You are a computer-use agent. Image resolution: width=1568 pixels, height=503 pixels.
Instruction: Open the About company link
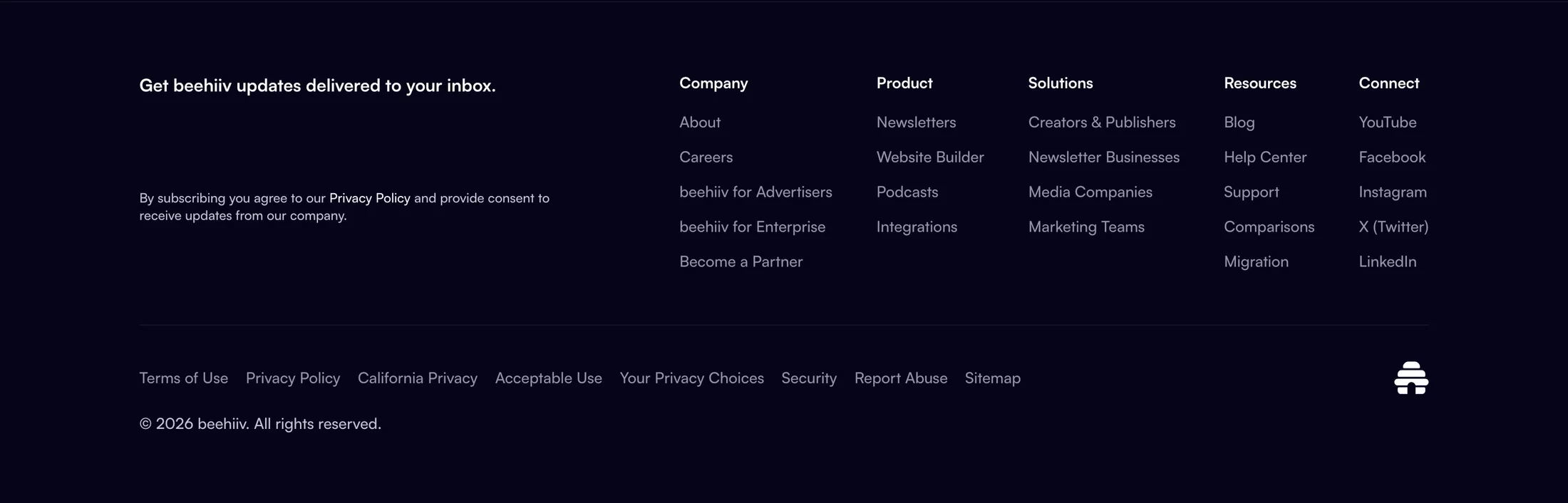coord(700,123)
